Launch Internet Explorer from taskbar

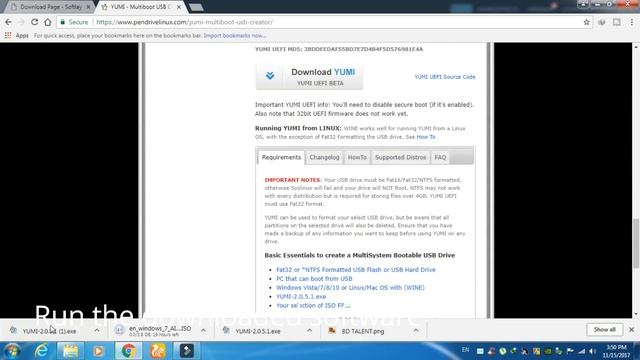pyautogui.click(x=41, y=351)
